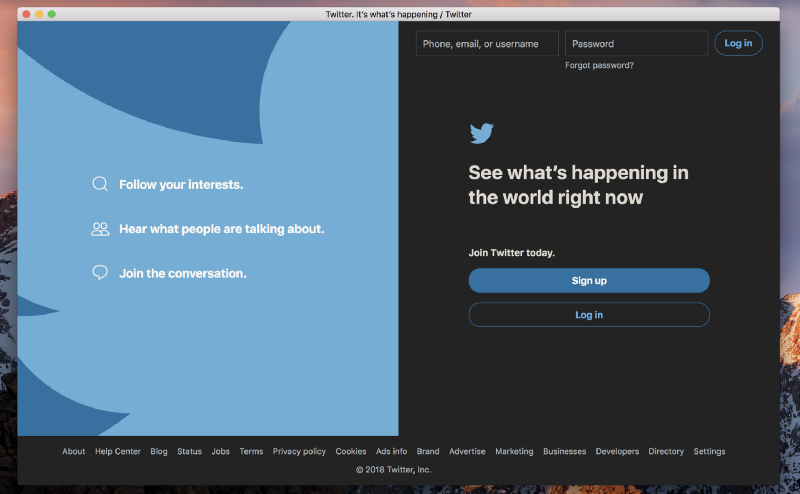
Task: Click the © 2018 Twitter, Inc. text
Action: point(393,470)
